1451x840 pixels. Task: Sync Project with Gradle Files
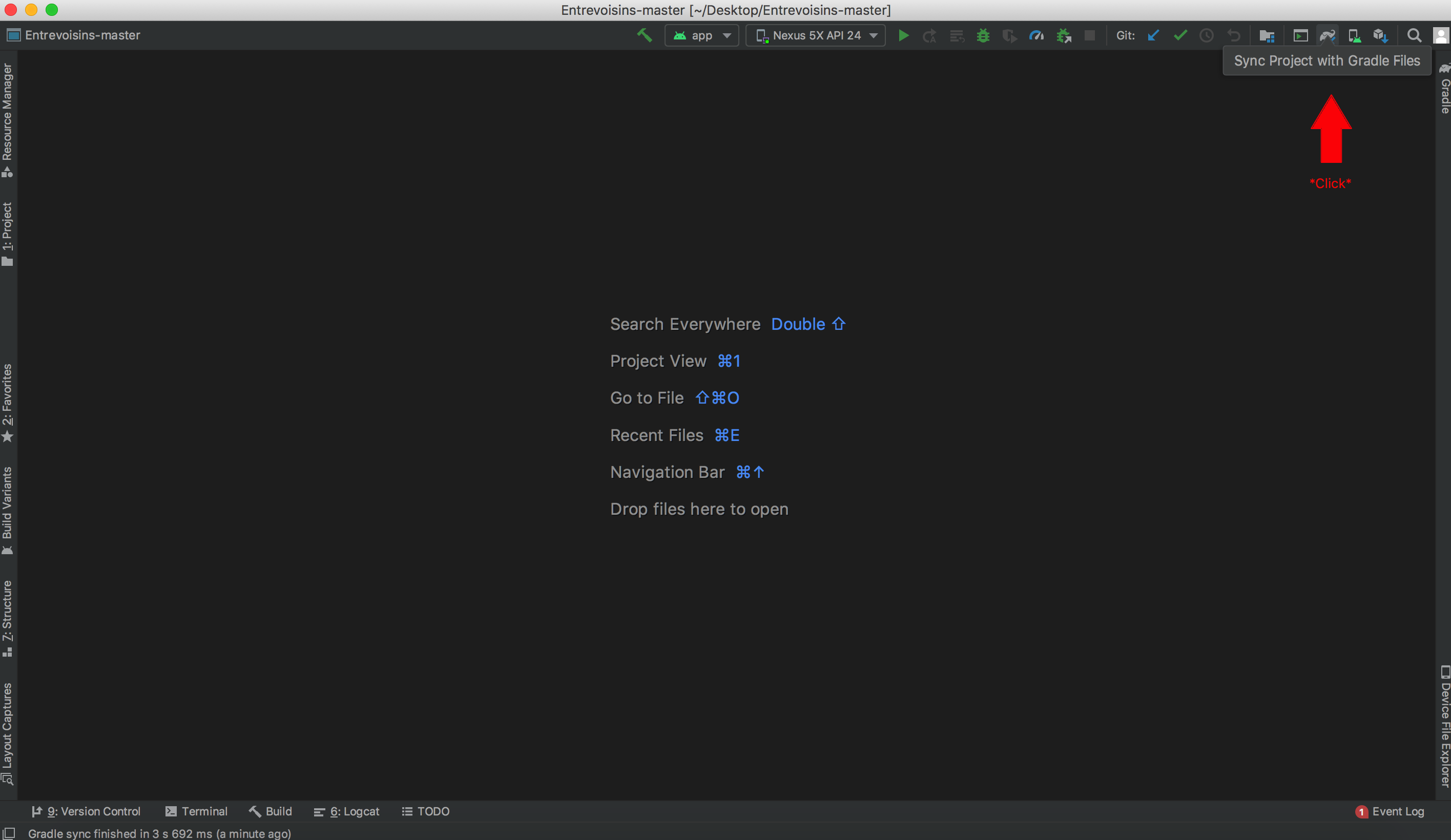[x=1327, y=35]
